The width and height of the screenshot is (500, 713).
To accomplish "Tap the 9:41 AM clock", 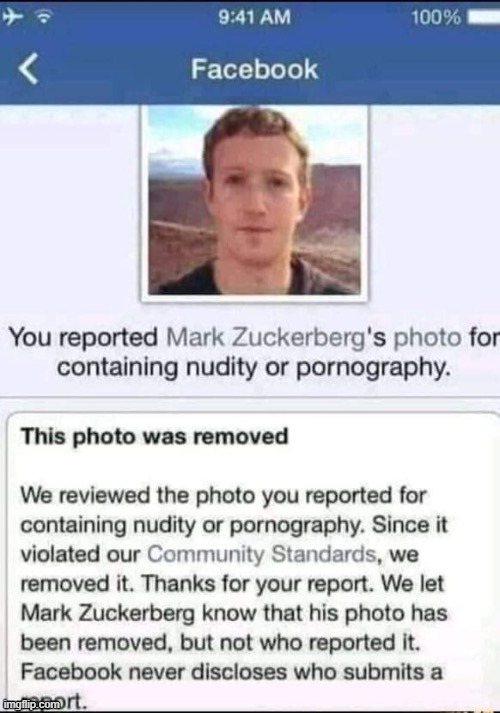I will pos(254,18).
